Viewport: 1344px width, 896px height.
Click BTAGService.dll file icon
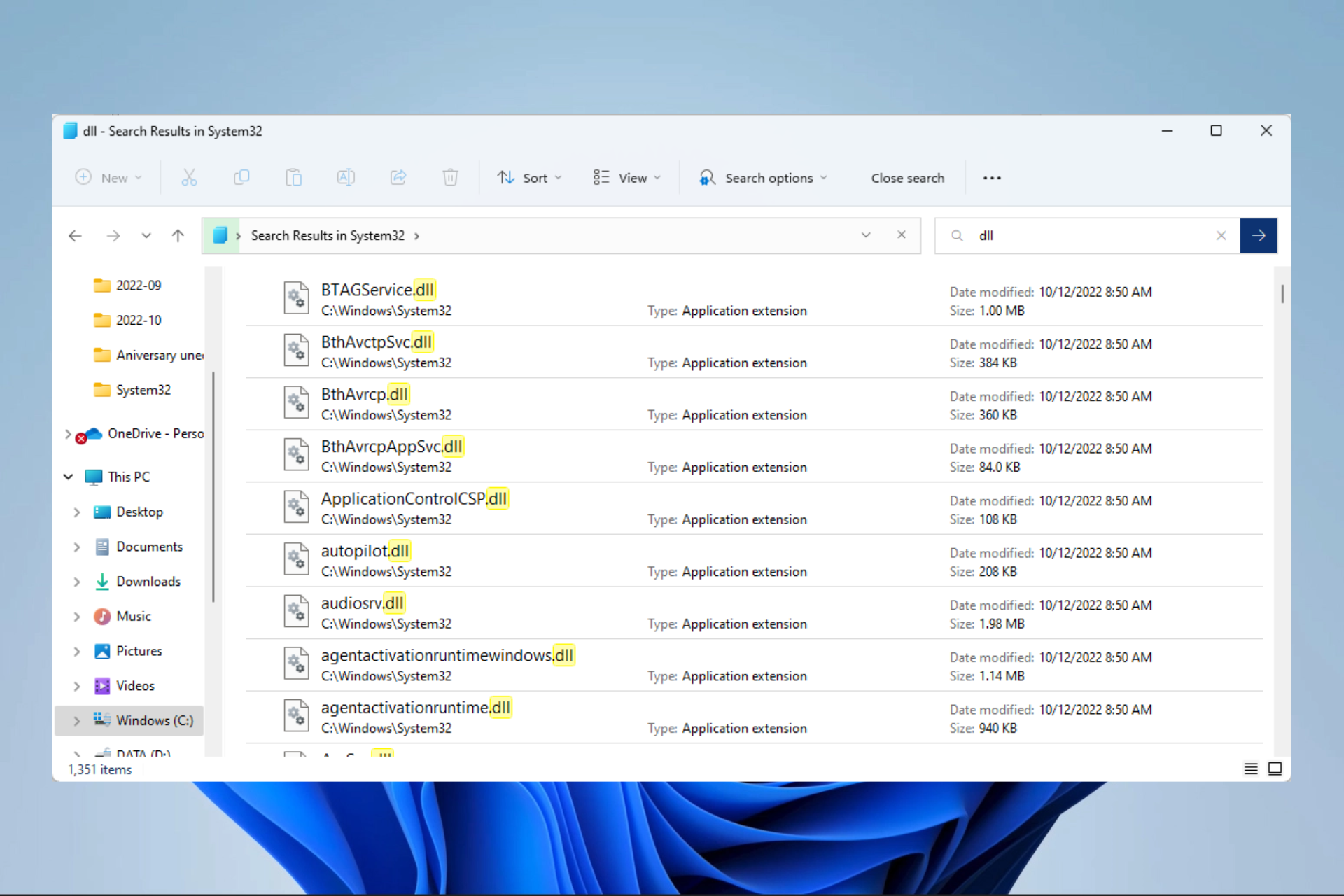coord(296,298)
